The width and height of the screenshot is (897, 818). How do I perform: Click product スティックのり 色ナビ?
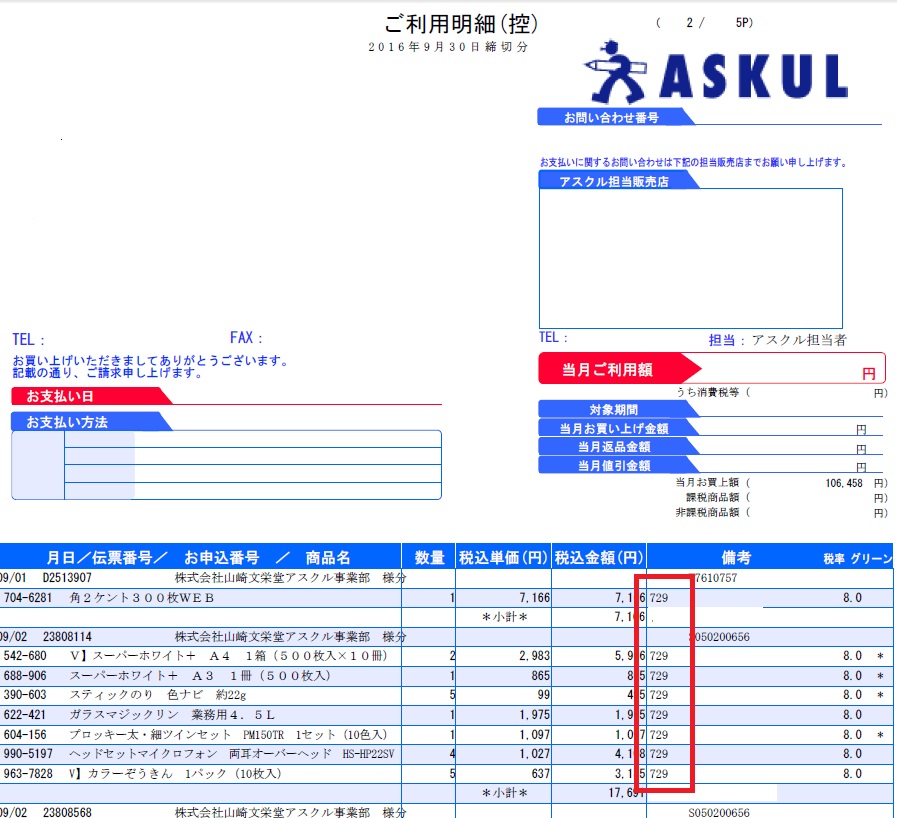(x=157, y=694)
